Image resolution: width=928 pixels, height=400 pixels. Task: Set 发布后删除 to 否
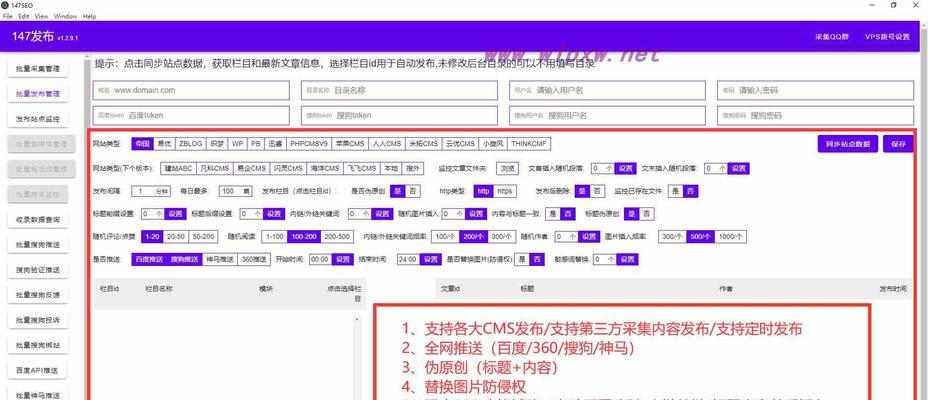pos(598,191)
